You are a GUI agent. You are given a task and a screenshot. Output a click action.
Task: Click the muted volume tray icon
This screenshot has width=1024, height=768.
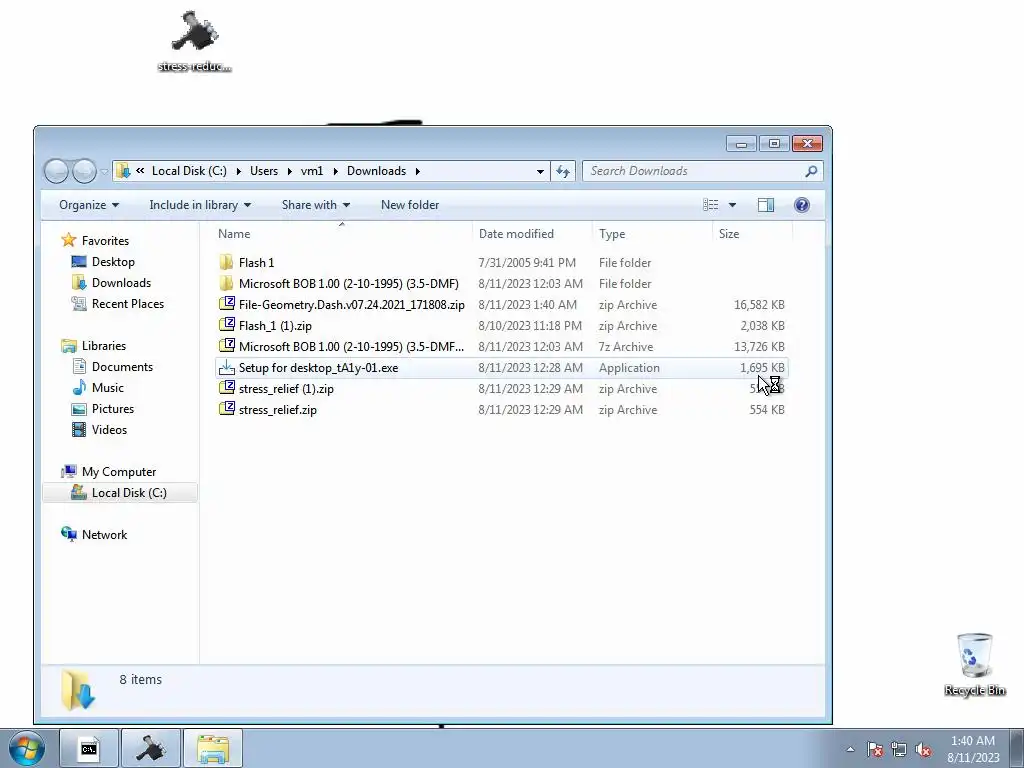tap(923, 750)
